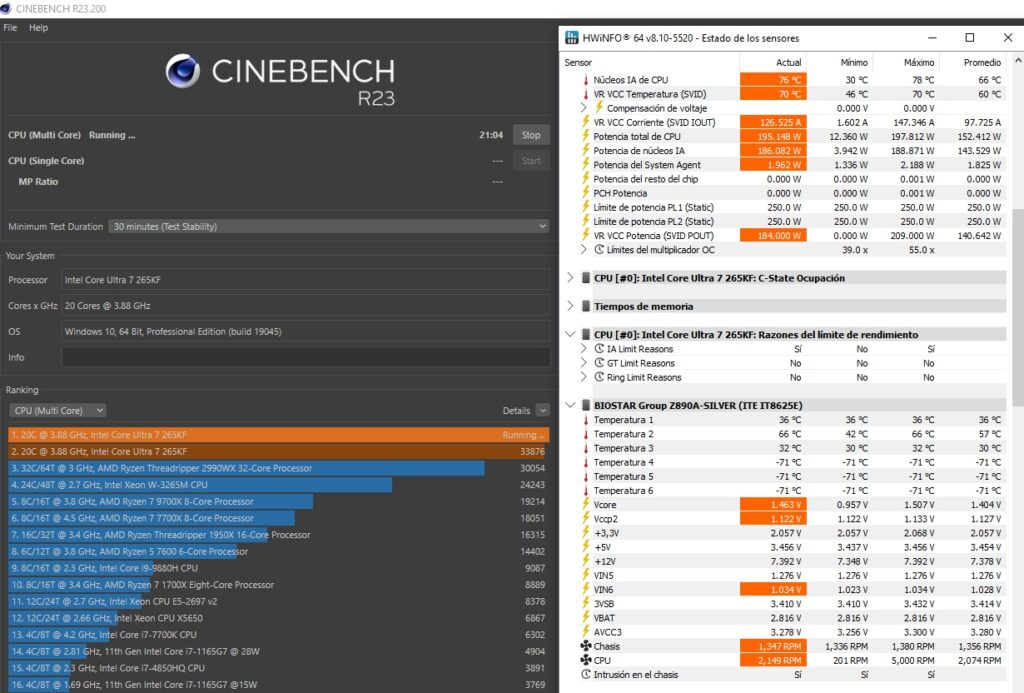Click thermometer icon beside Temperatura 2
This screenshot has width=1024, height=693.
coord(586,434)
